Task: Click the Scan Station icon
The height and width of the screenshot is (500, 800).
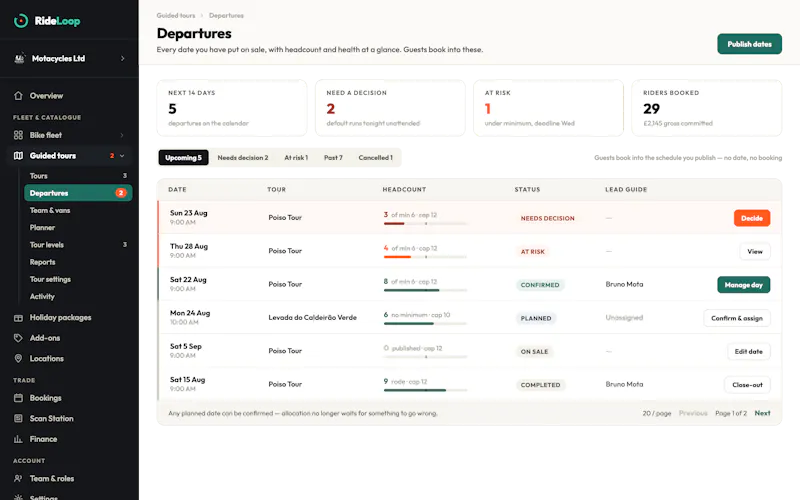Action: 18,418
